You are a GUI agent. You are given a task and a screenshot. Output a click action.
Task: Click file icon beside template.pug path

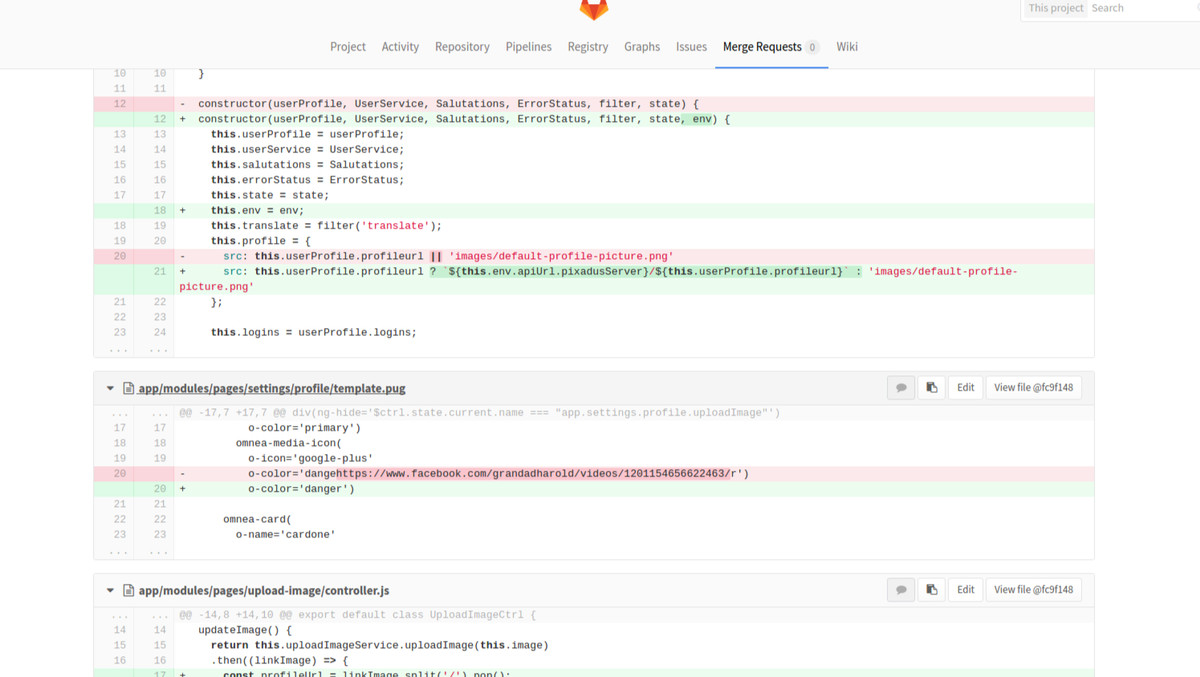click(128, 388)
